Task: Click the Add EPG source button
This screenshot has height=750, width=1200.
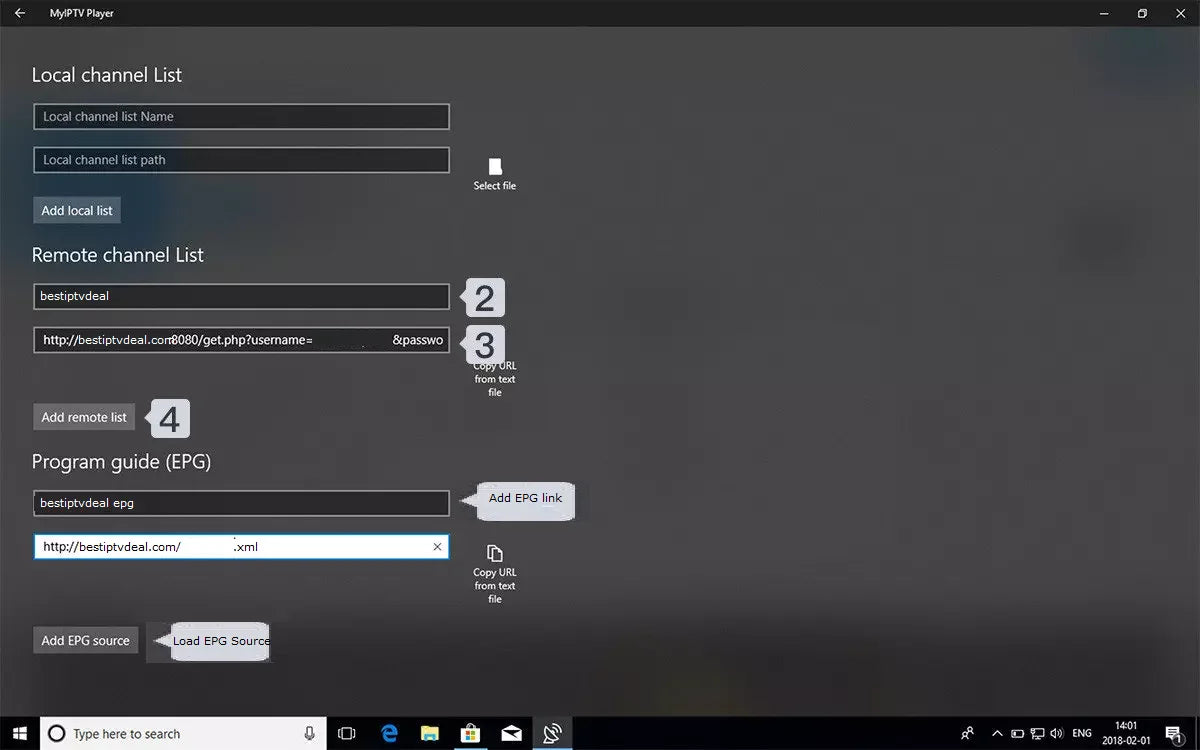Action: coord(85,640)
